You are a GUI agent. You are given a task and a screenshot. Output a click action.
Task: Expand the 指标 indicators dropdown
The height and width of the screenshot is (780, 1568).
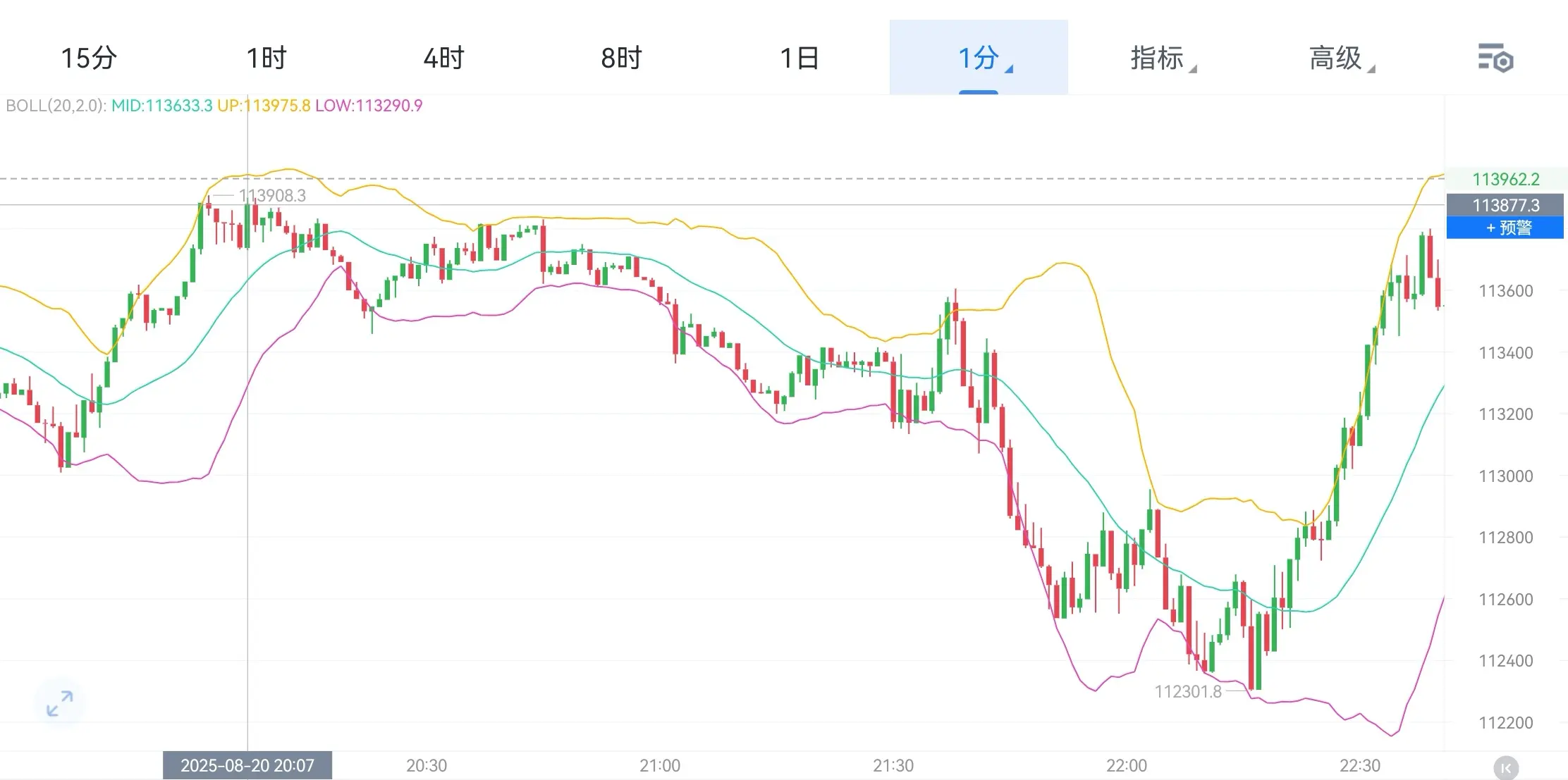pos(1163,58)
